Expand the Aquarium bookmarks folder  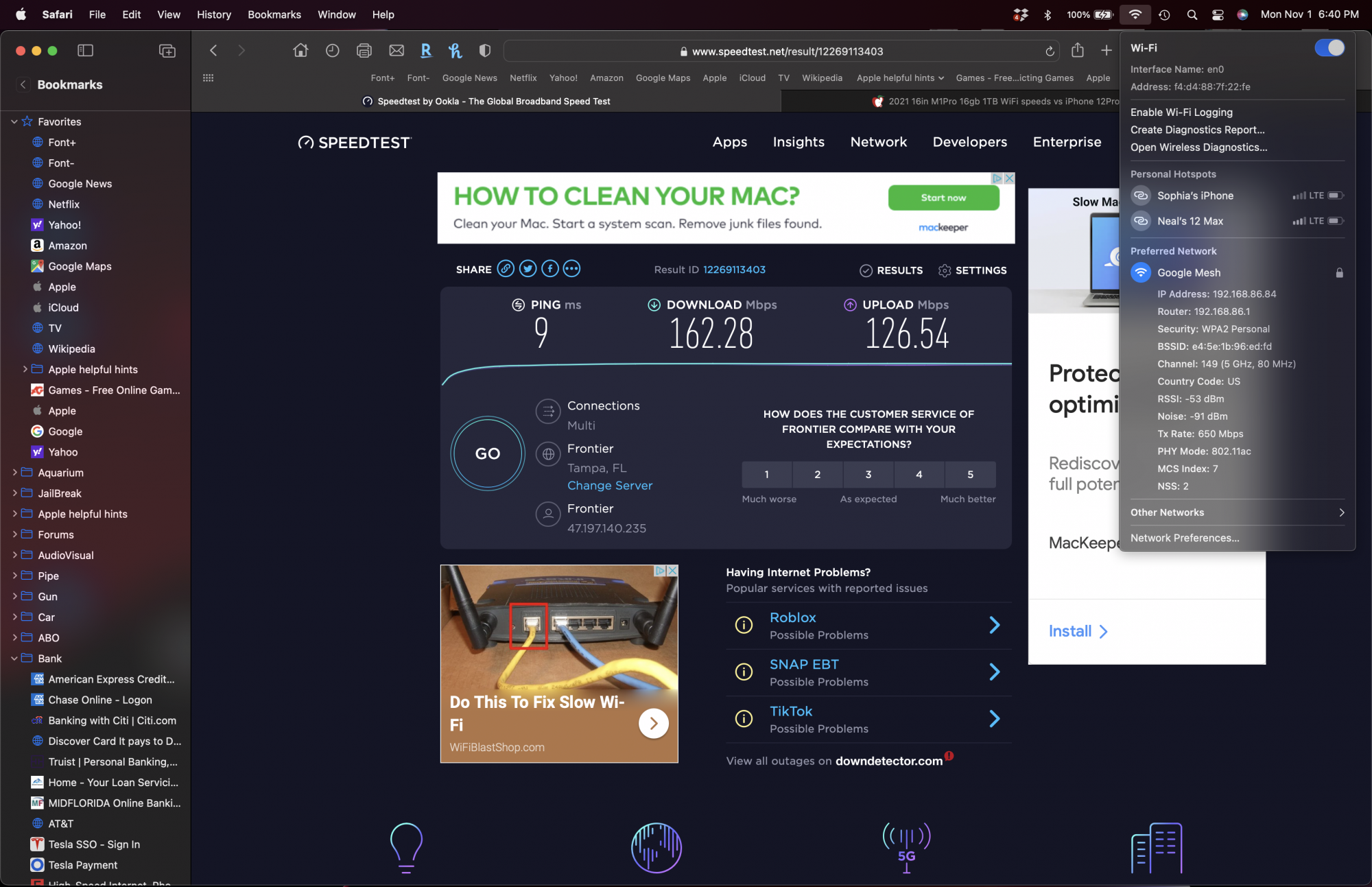click(14, 472)
